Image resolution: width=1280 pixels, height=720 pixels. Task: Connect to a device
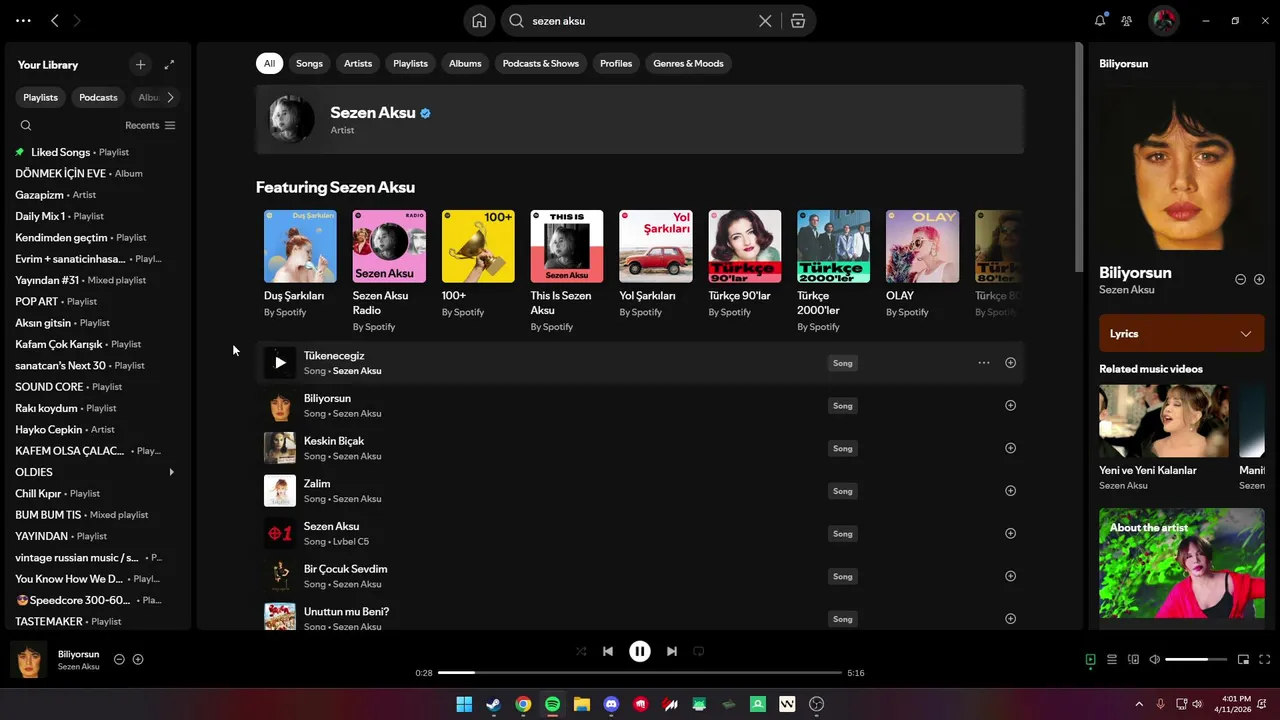point(1133,659)
